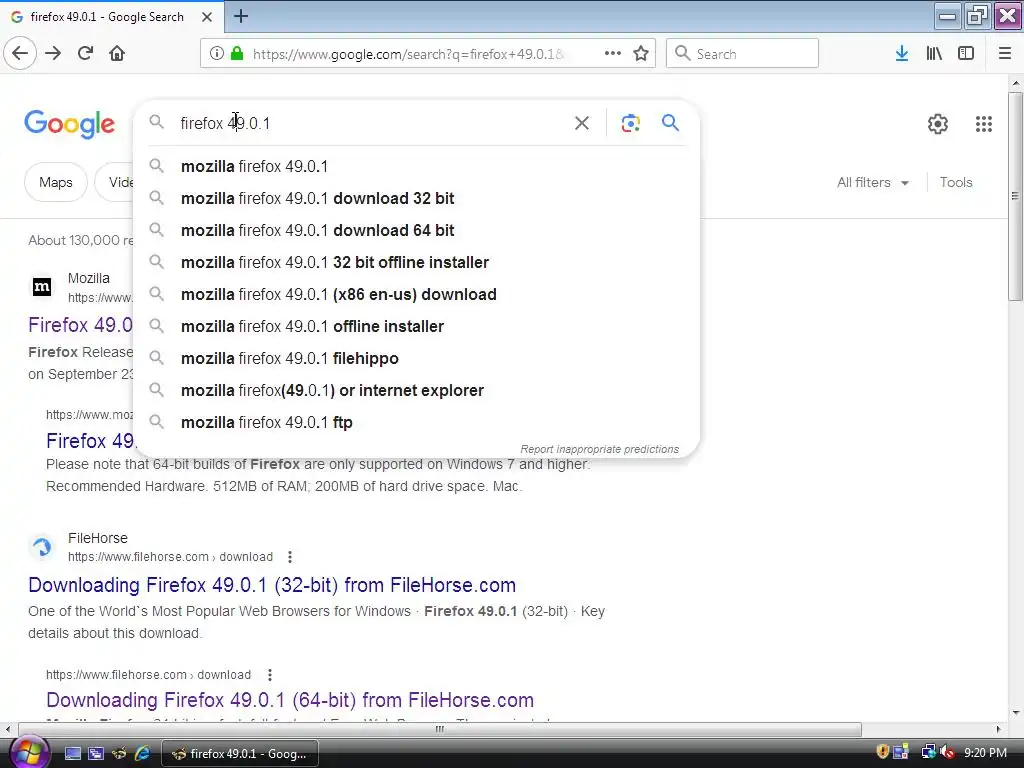1024x768 pixels.
Task: Click the firefox 49.0.1 taskbar button
Action: [240, 754]
